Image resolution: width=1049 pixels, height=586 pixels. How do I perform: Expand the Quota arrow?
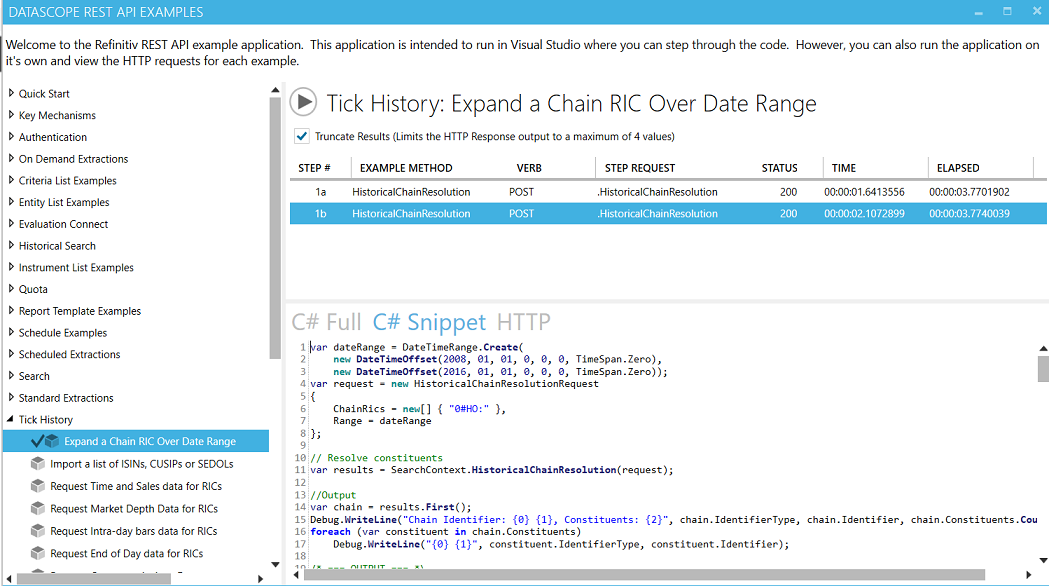11,289
